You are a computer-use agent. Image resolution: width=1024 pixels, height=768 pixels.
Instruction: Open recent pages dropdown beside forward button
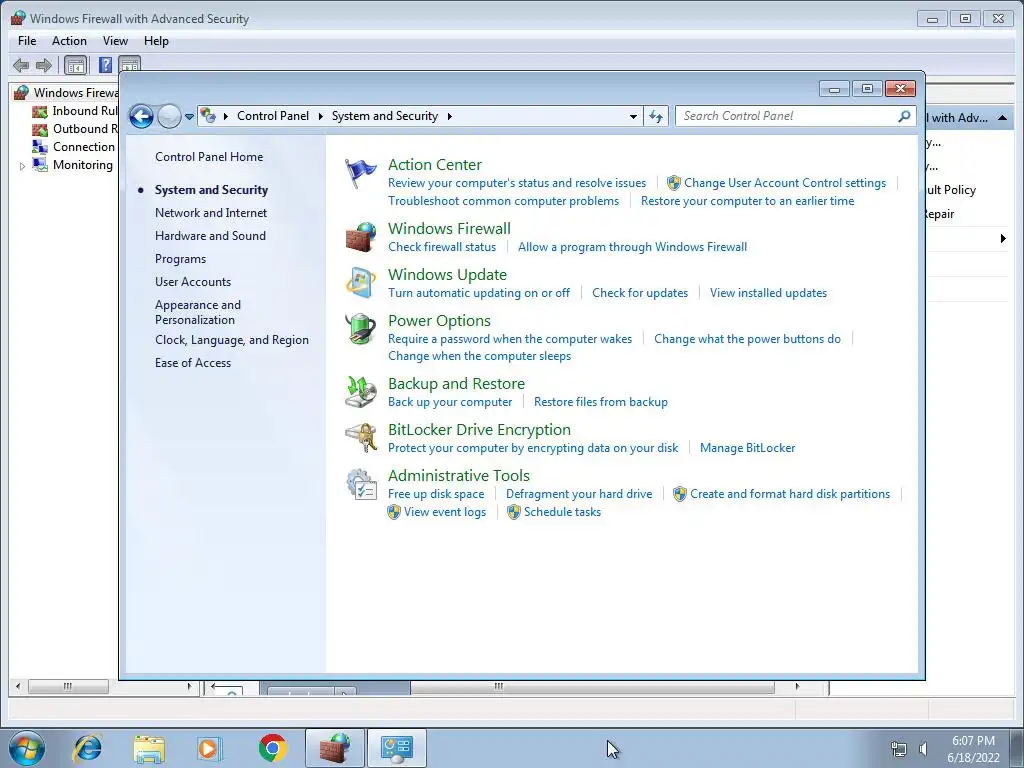pyautogui.click(x=189, y=117)
